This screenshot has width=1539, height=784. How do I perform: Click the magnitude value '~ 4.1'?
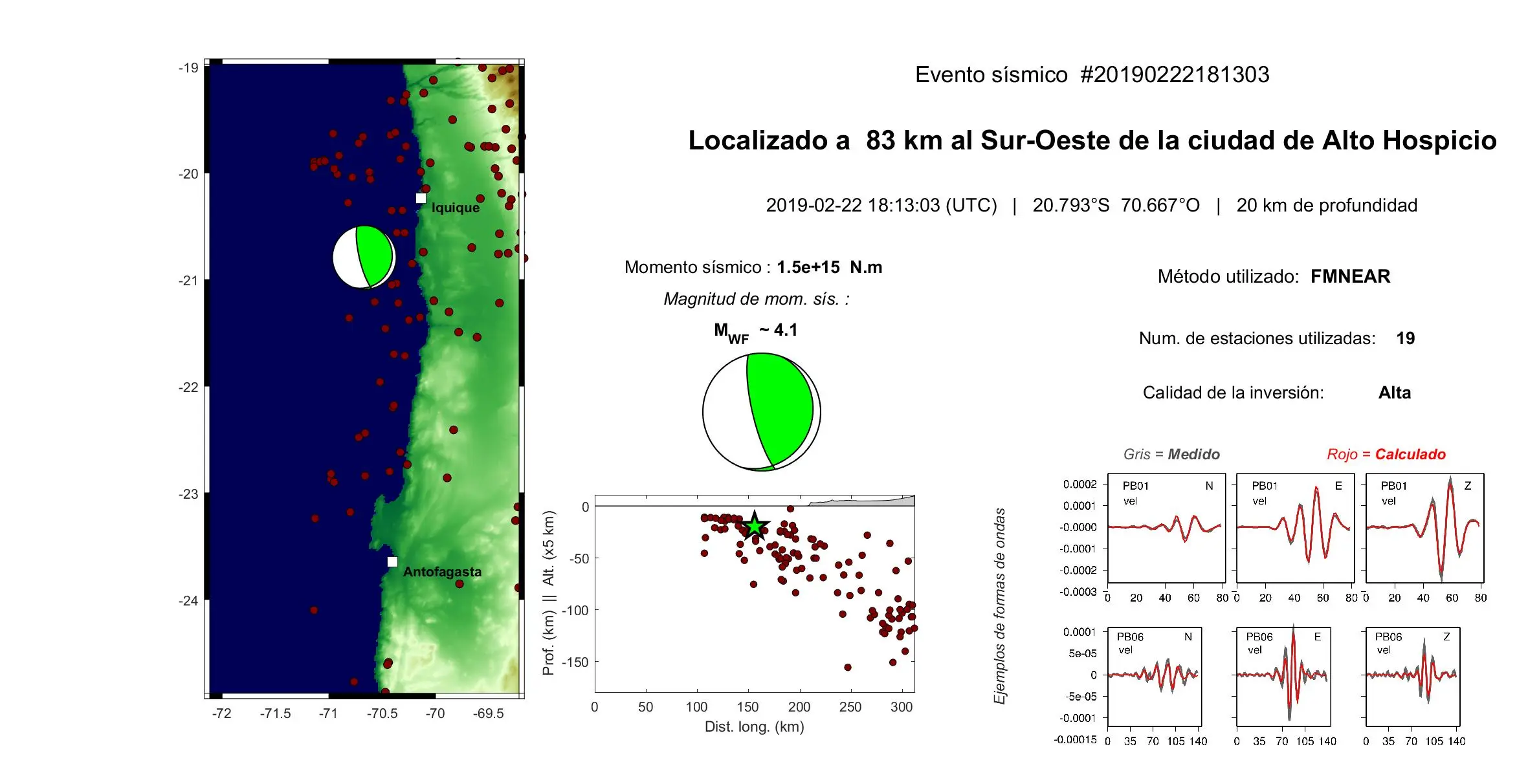pos(779,330)
